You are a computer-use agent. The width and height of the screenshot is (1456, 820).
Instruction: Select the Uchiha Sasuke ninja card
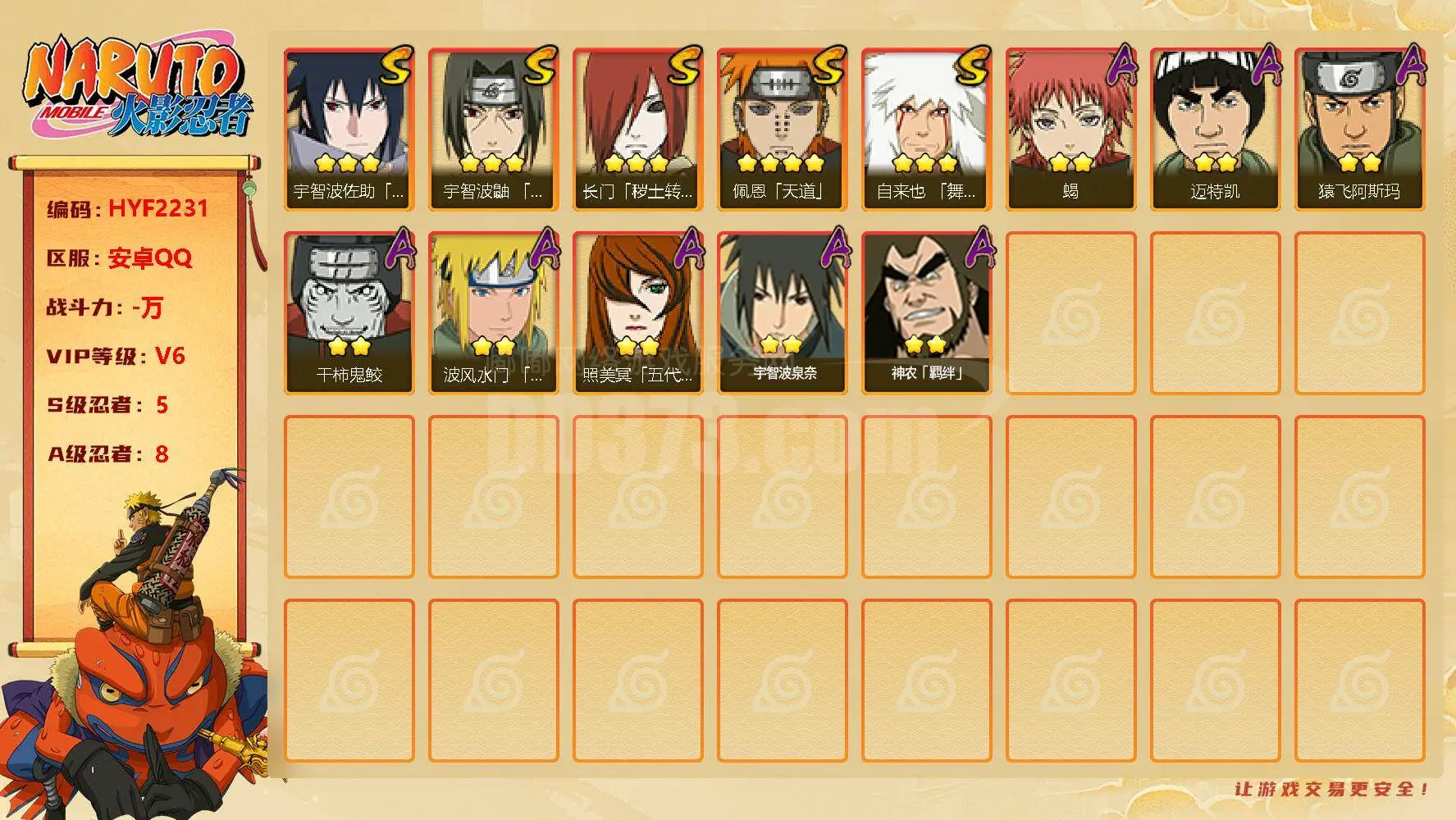[x=349, y=130]
